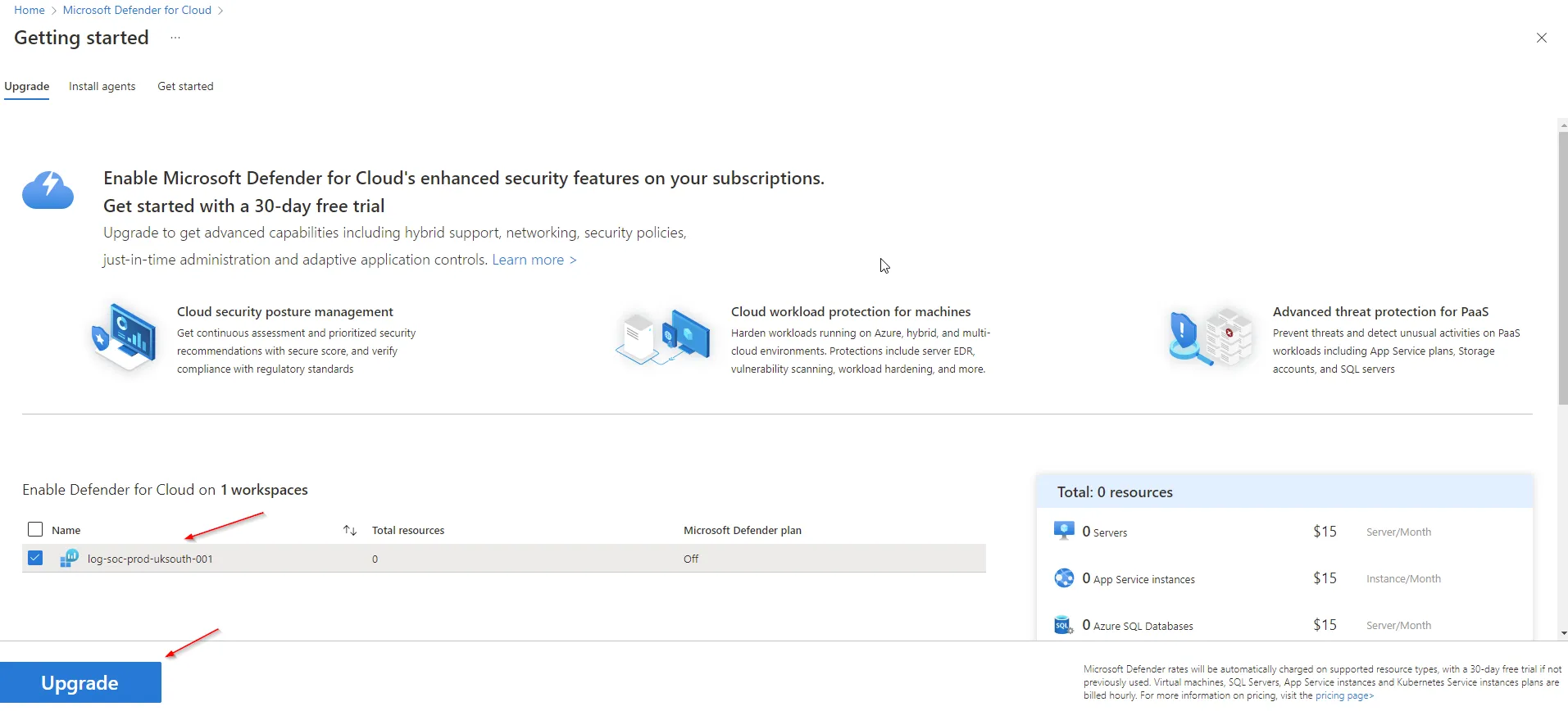Toggle the select-all workspaces checkbox
Screen dimensions: 1568x711
point(35,529)
